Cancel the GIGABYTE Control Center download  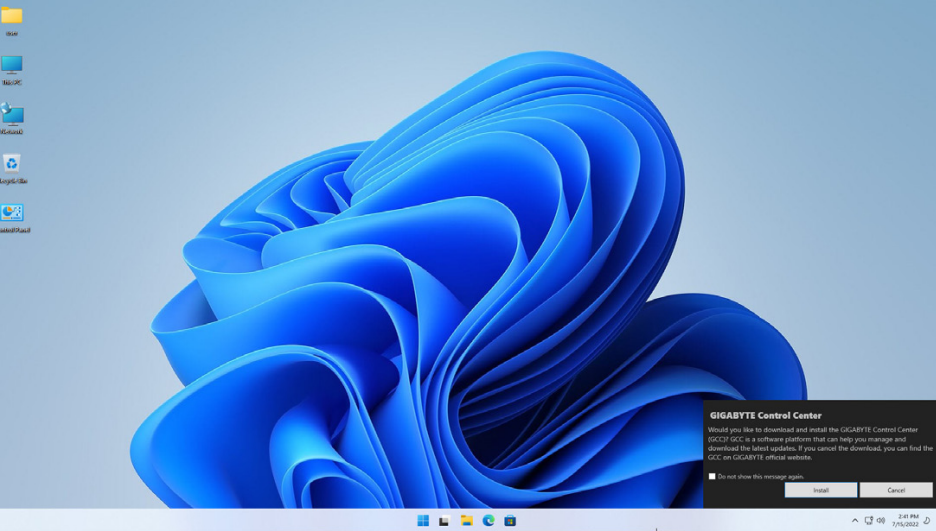896,490
